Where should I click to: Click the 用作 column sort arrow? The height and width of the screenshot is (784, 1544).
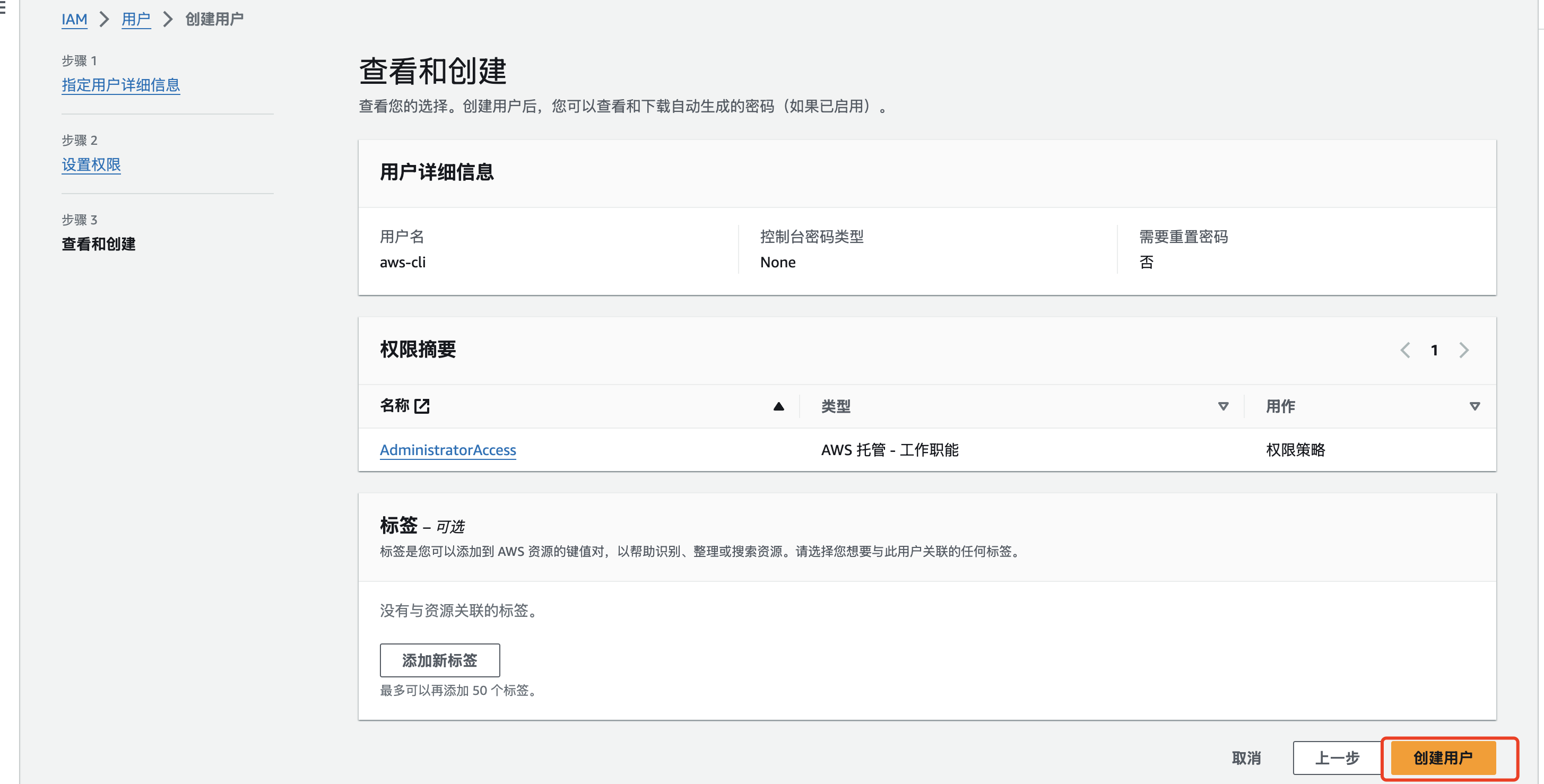click(1474, 406)
